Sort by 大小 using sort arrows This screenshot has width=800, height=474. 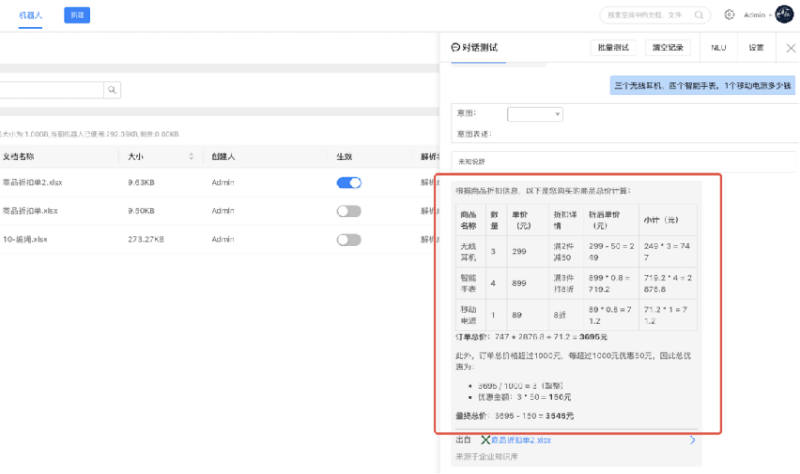coord(191,157)
